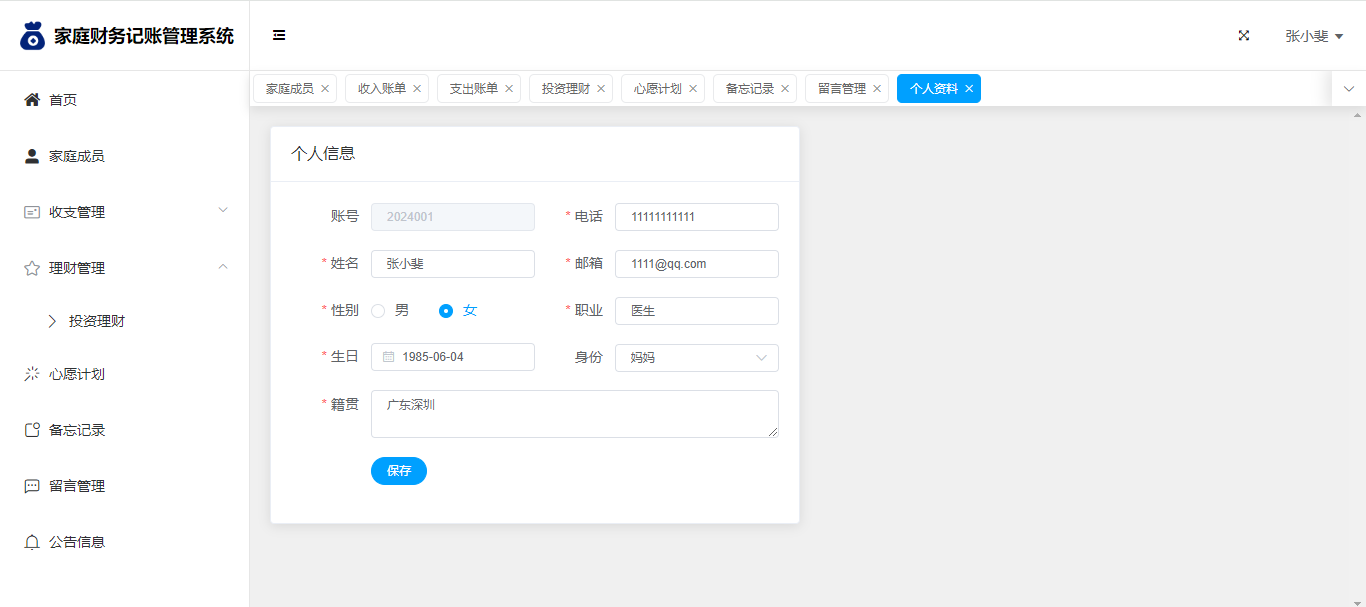The height and width of the screenshot is (607, 1366).
Task: Select the 男 gender radio button
Action: tap(378, 311)
